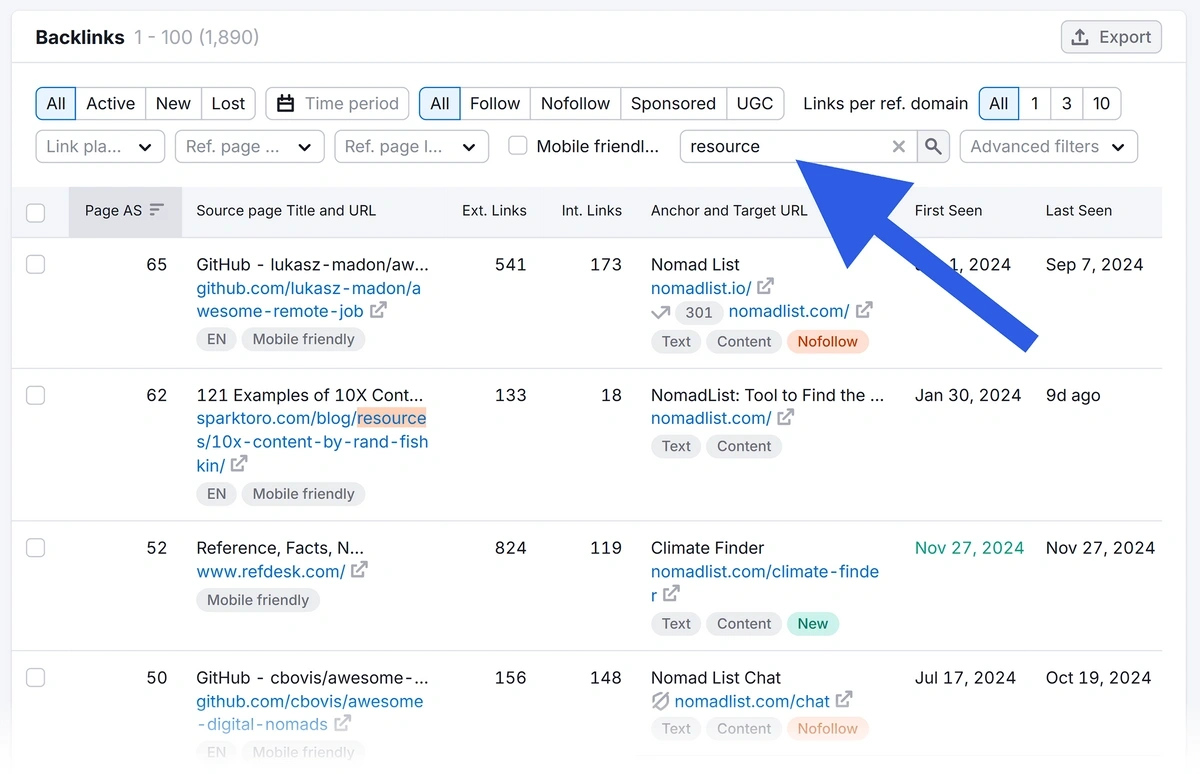The image size is (1200, 774).
Task: Click the Last Seen column header
Action: click(1079, 210)
